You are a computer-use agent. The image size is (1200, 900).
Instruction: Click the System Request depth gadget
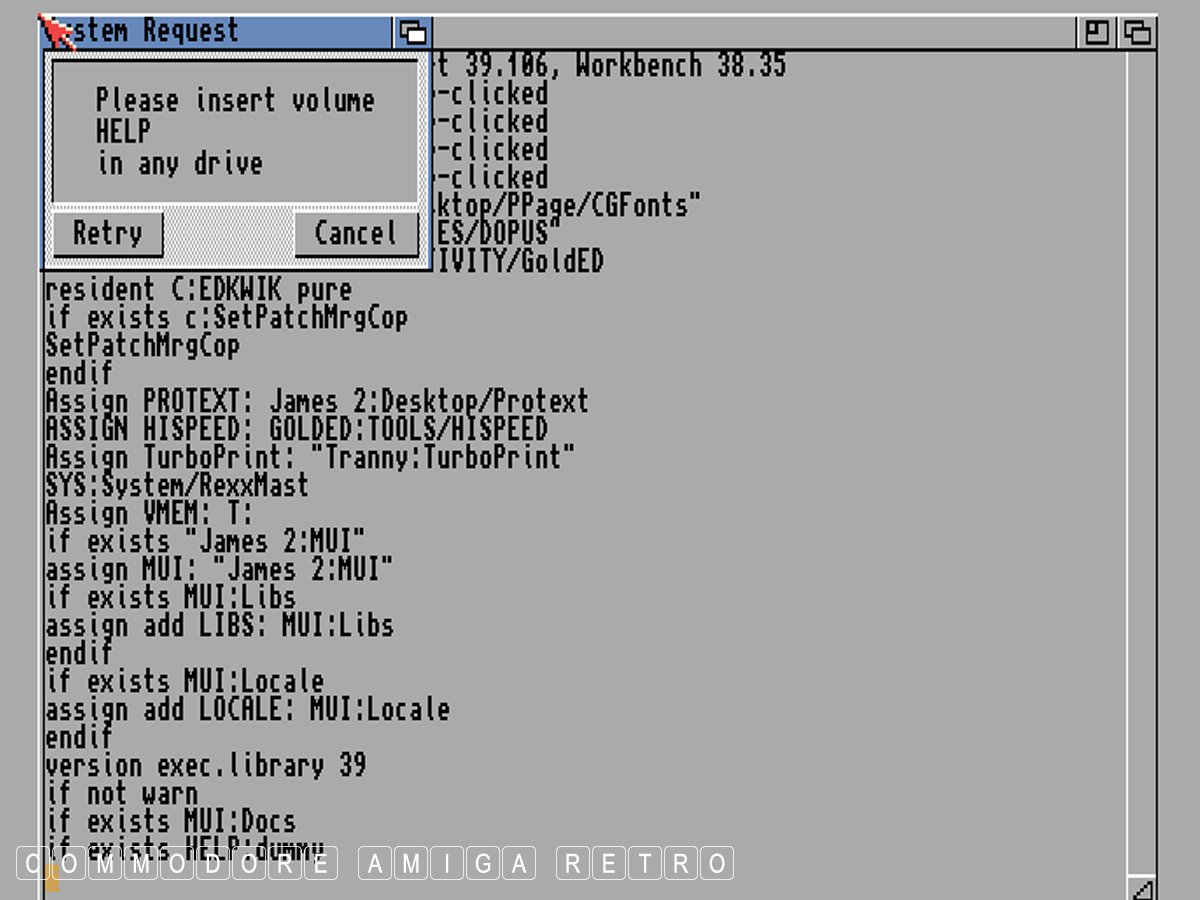coord(412,32)
